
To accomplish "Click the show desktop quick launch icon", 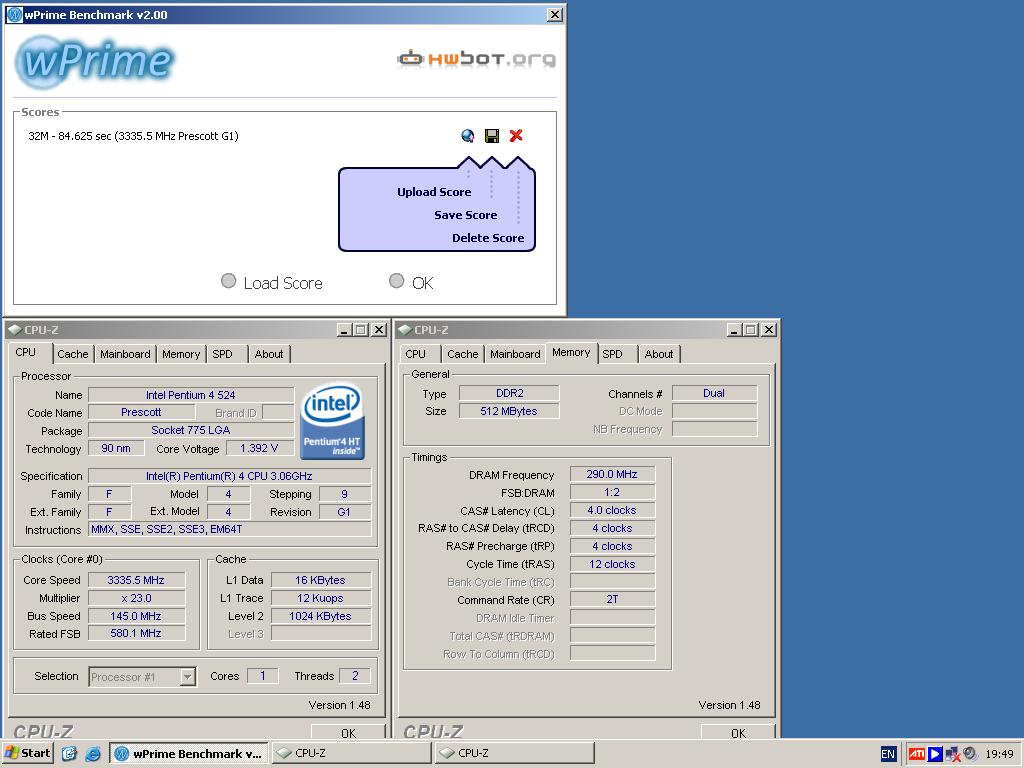I will click(69, 754).
